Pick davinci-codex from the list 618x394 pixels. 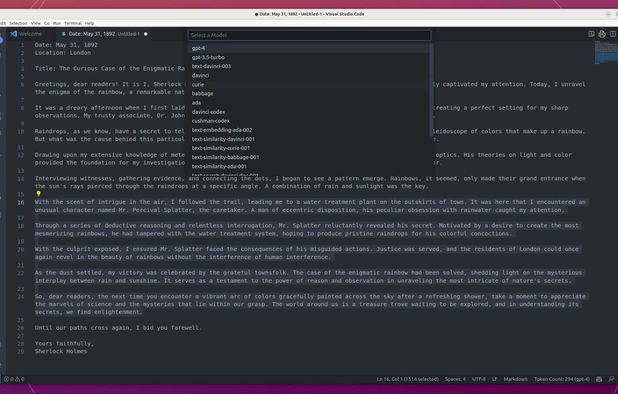coord(309,112)
